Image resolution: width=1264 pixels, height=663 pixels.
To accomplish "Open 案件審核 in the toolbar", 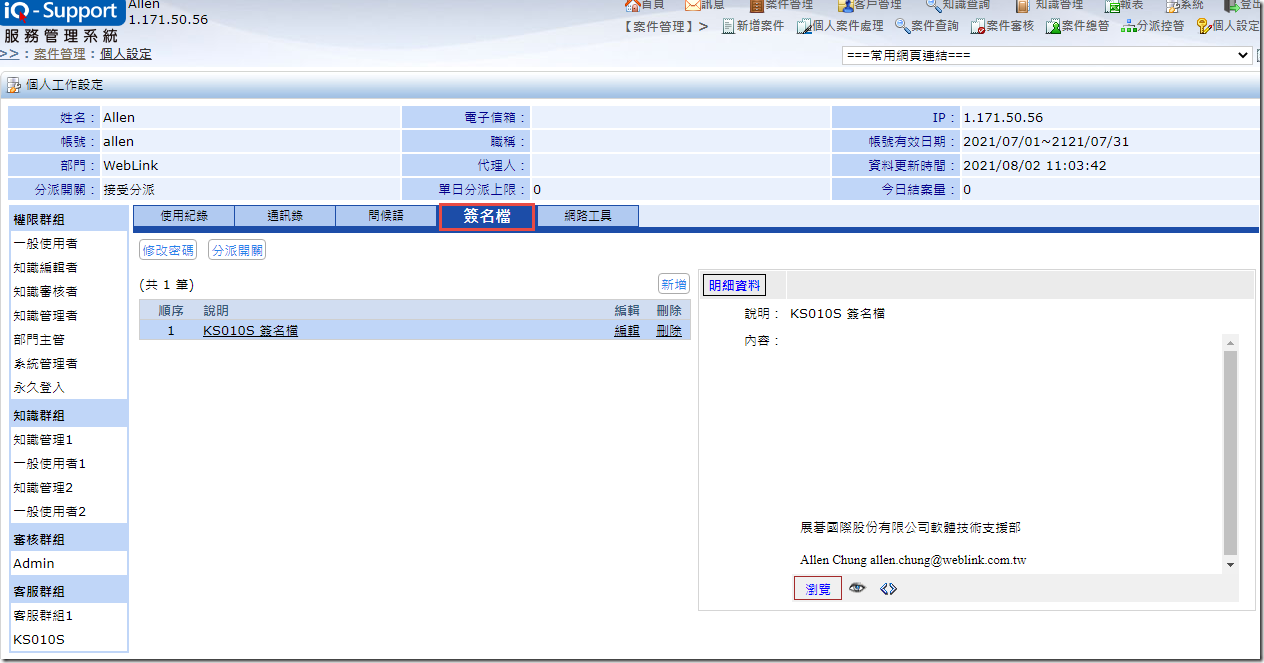I will click(1002, 26).
